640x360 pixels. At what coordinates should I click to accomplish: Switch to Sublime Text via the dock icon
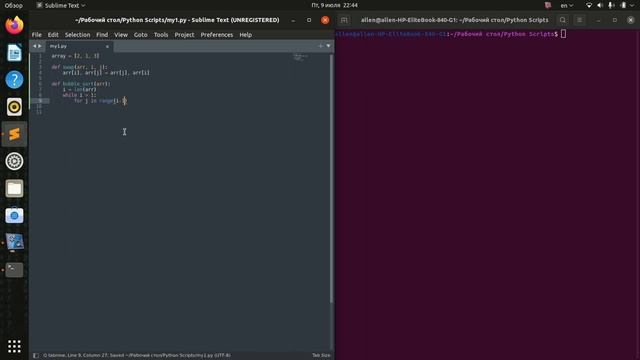coord(14,134)
